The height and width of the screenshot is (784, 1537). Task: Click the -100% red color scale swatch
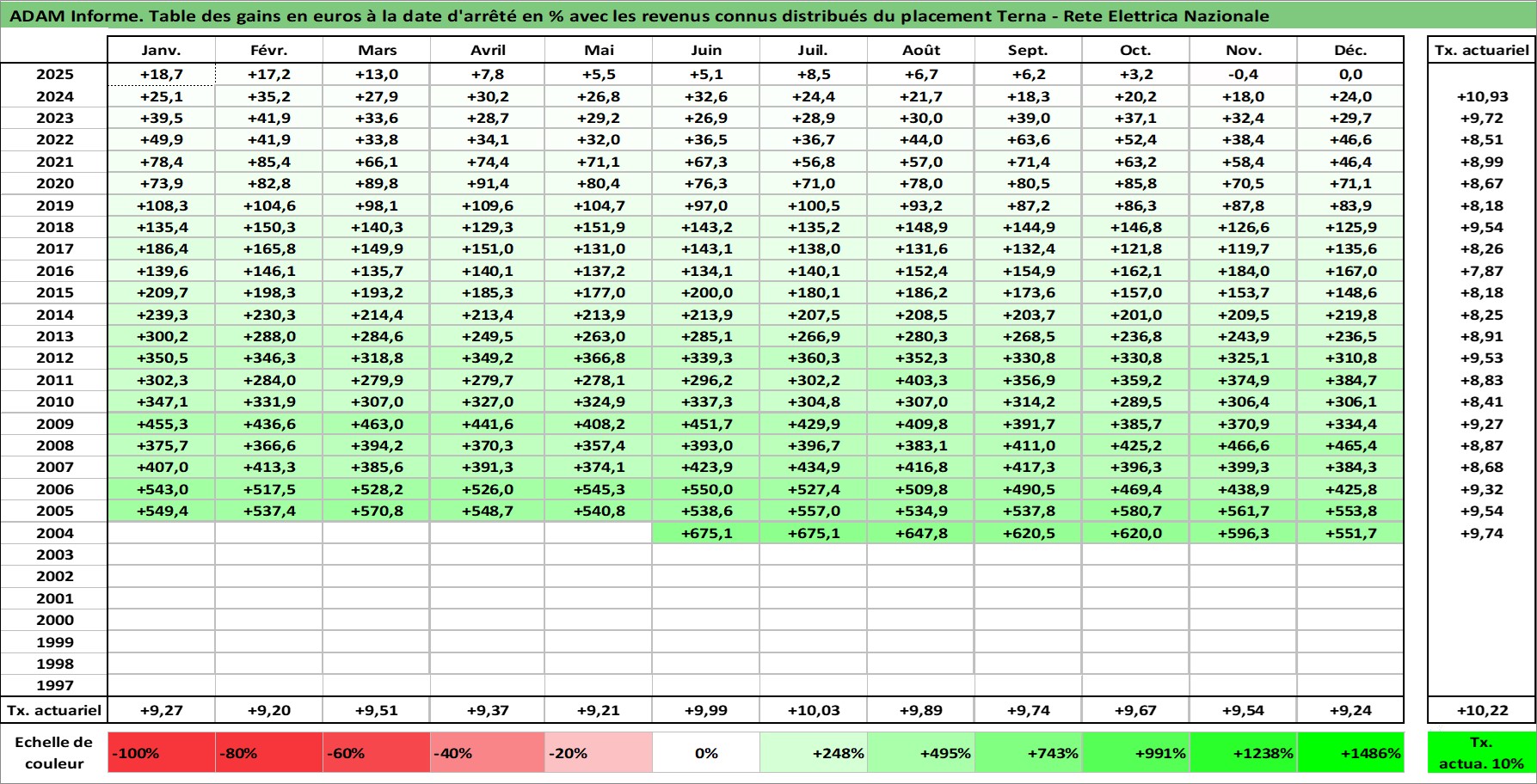pyautogui.click(x=162, y=753)
